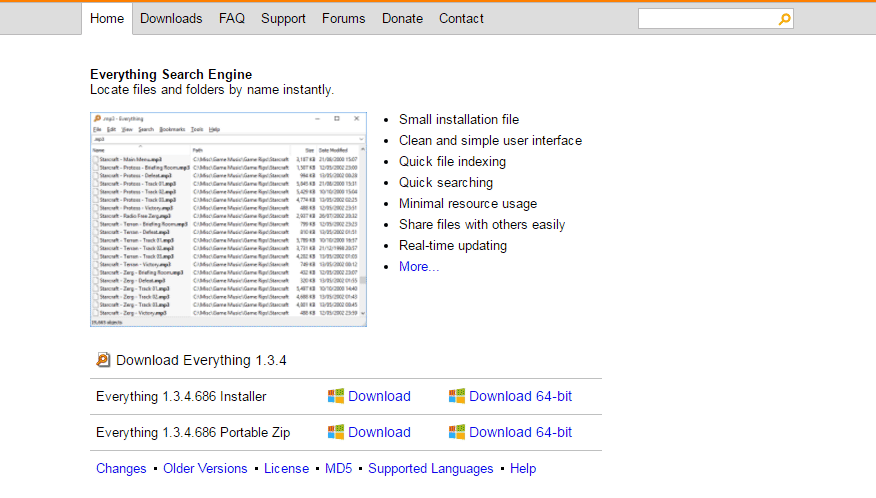Screen dimensions: 876x498
Task: Open the Changes link
Action: [121, 468]
